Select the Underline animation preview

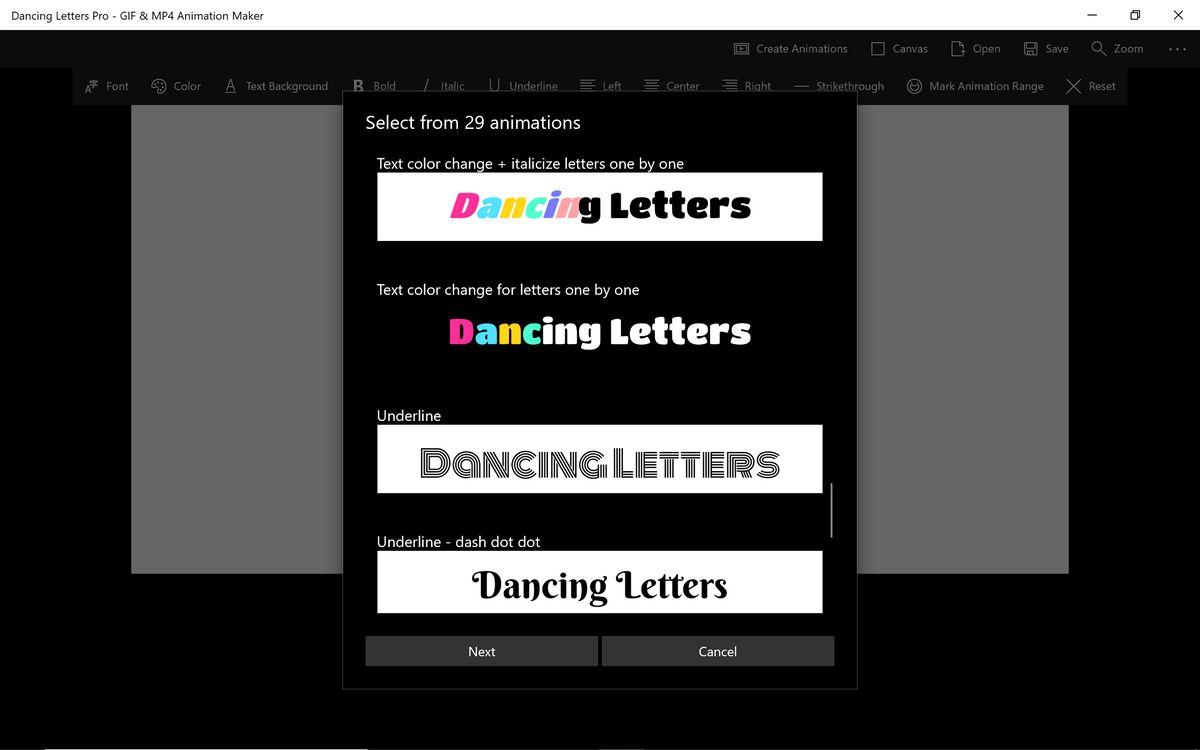click(600, 459)
